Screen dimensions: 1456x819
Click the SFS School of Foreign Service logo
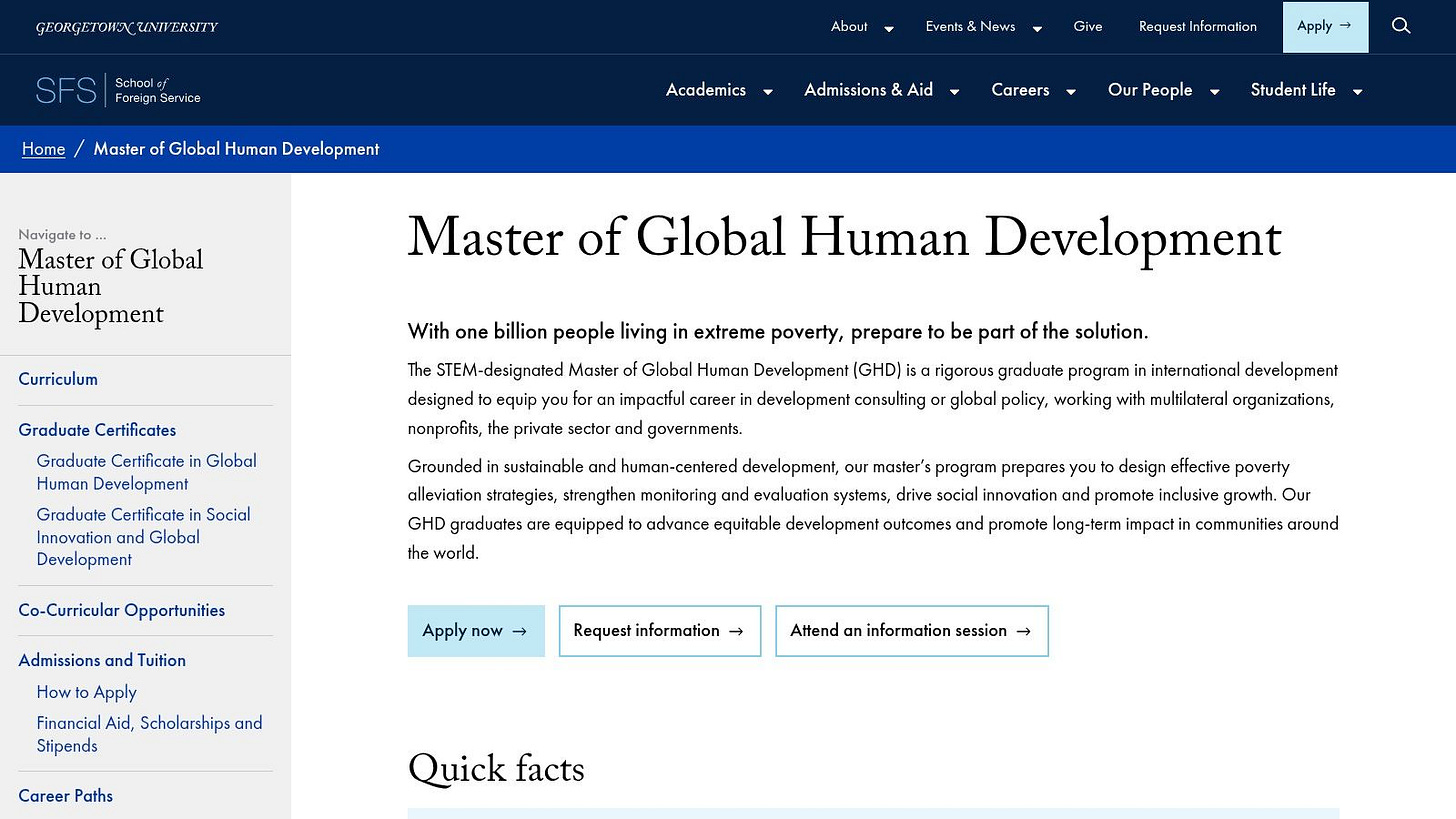117,89
